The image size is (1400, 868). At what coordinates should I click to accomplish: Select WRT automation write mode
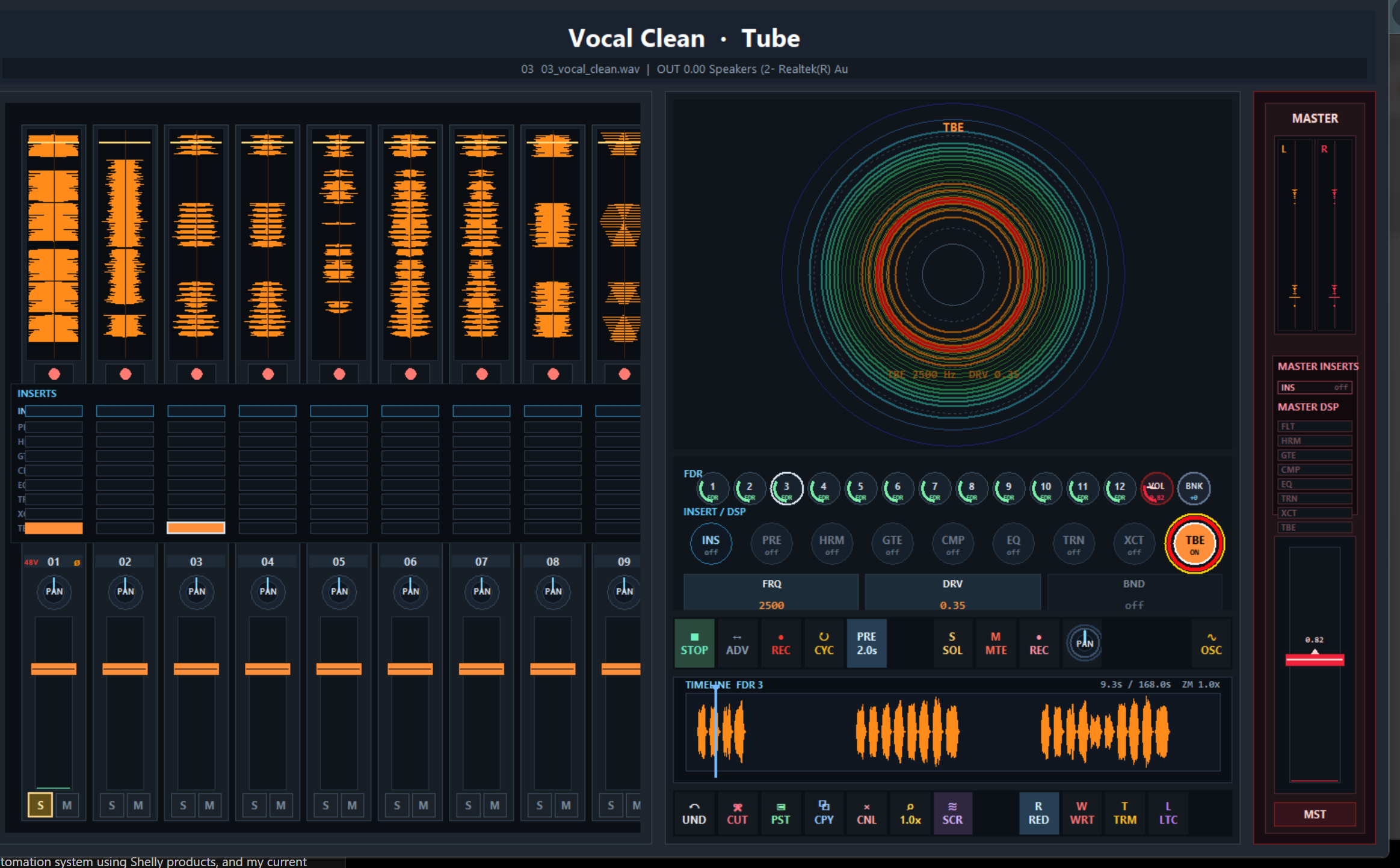tap(1082, 813)
